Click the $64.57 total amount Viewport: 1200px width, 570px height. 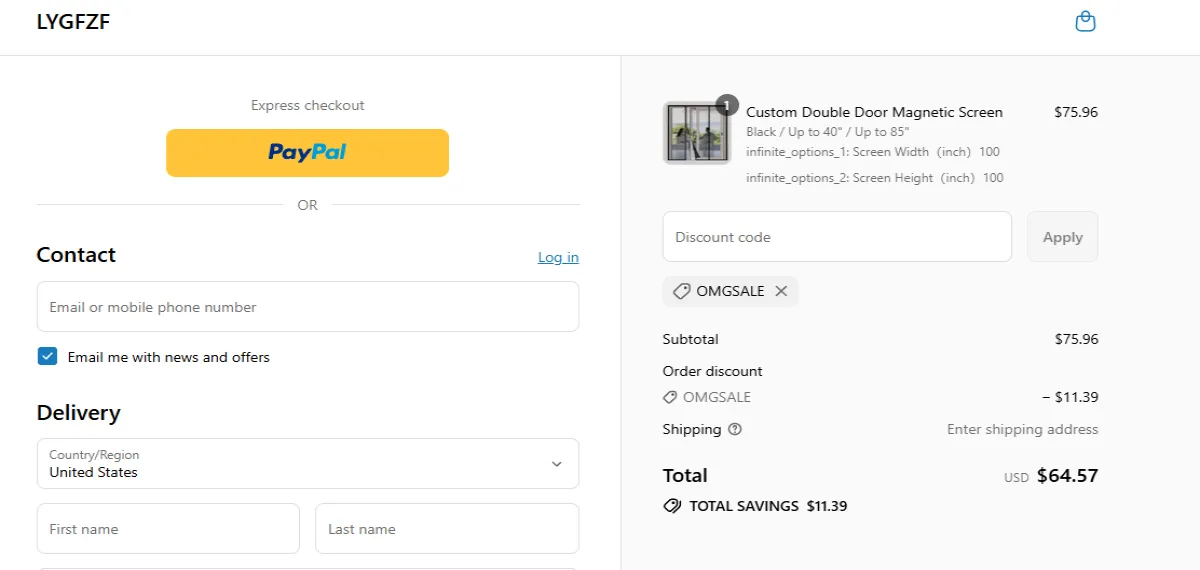click(1067, 476)
